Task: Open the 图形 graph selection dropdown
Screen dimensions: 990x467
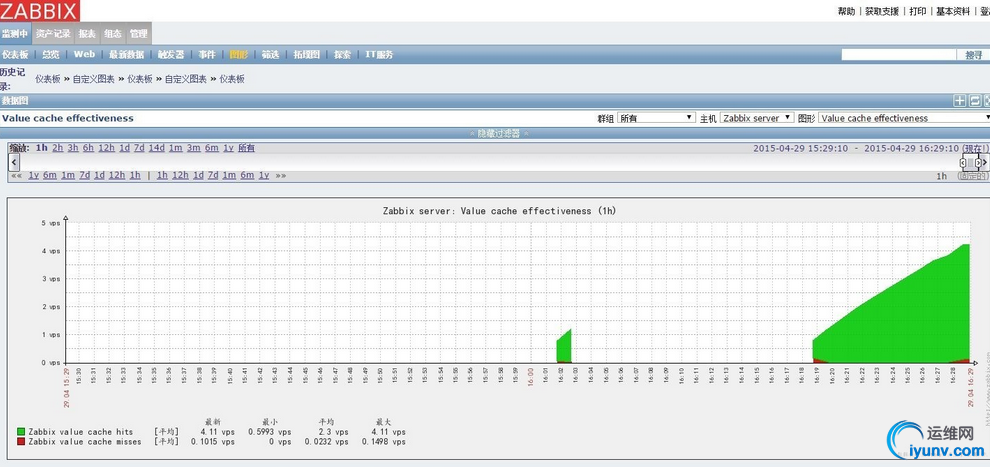Action: 905,118
